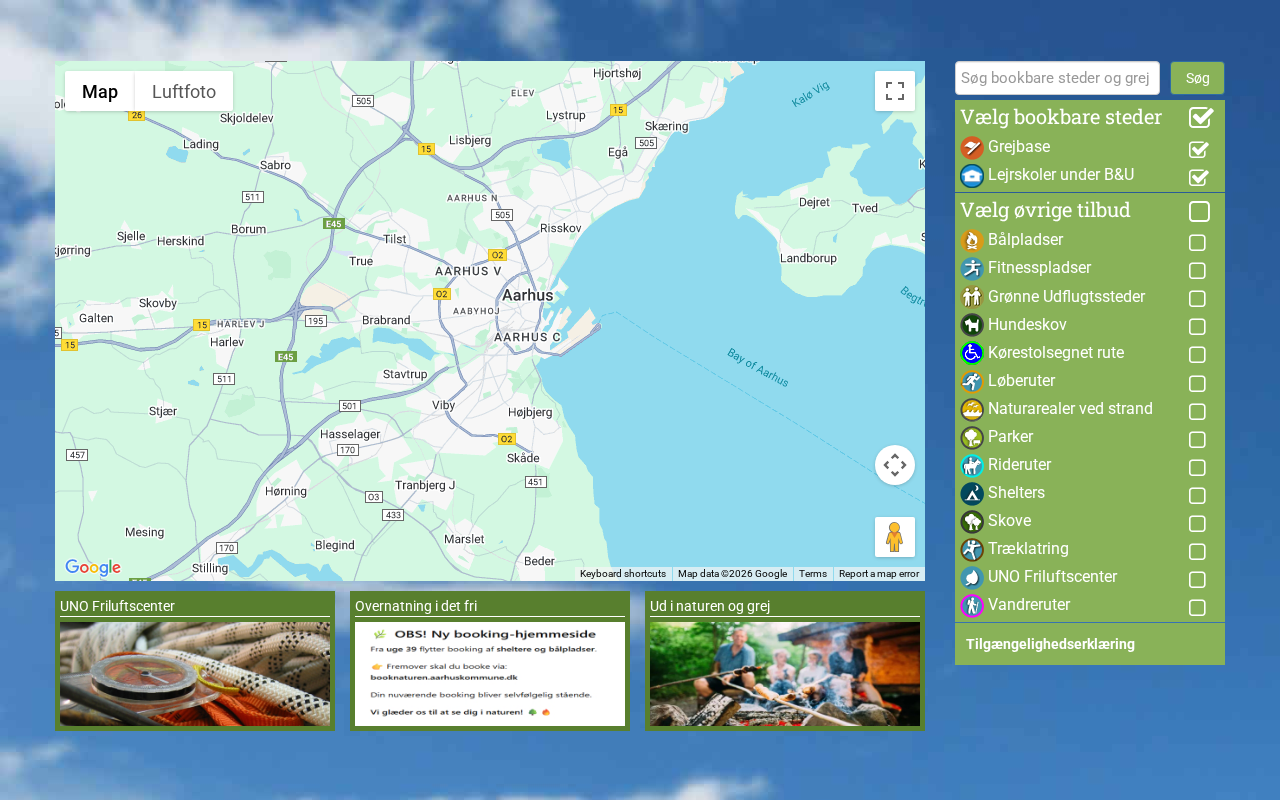
Task: Select the Map view tab
Action: coord(100,92)
